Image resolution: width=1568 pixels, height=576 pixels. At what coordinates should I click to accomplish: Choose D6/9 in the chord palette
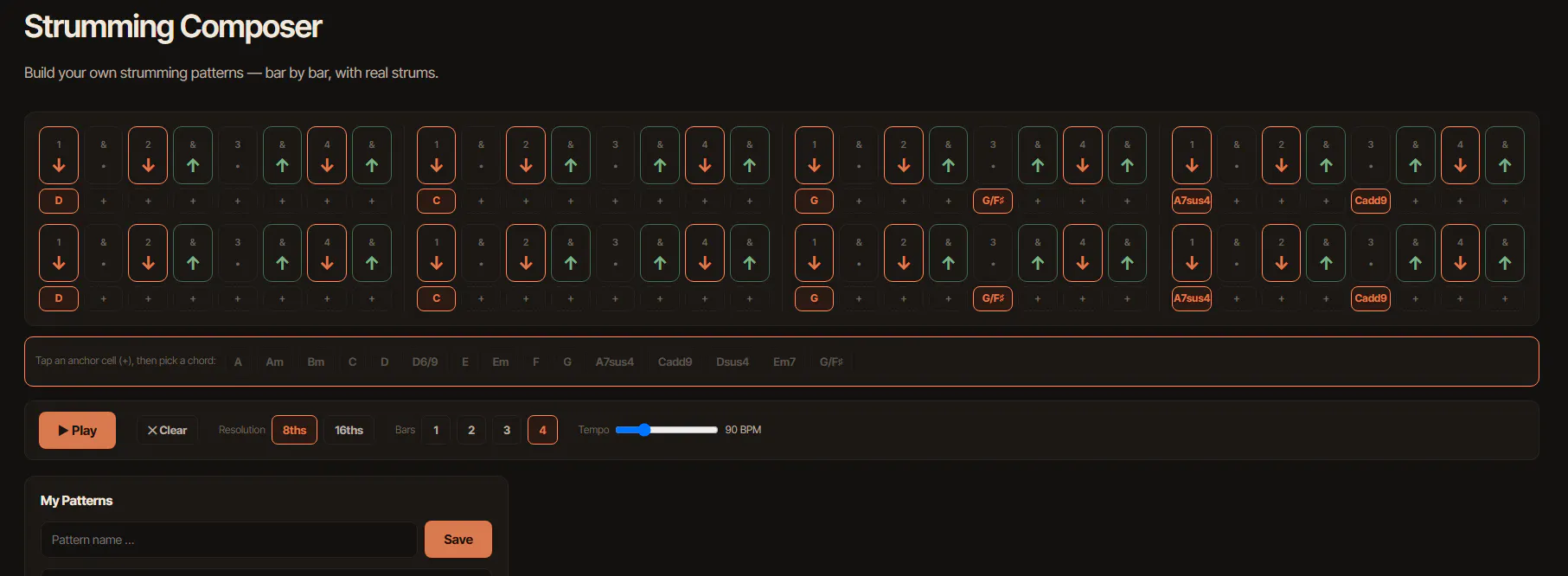pyautogui.click(x=425, y=362)
